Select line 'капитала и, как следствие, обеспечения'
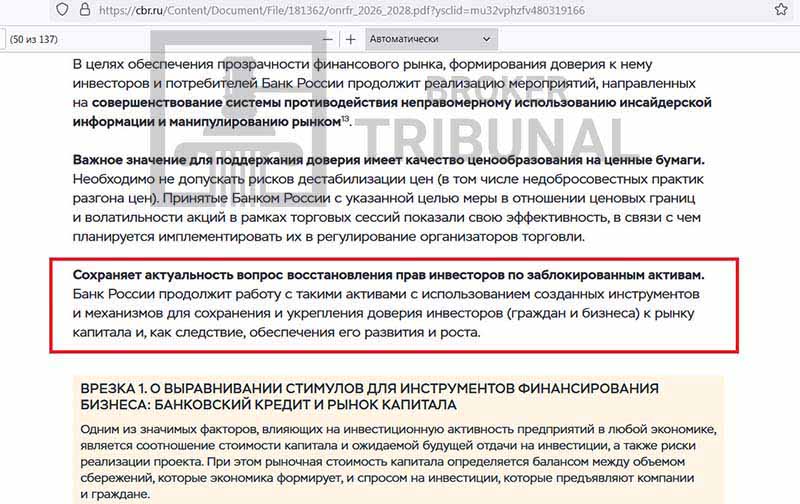The height and width of the screenshot is (504, 800). [276, 333]
